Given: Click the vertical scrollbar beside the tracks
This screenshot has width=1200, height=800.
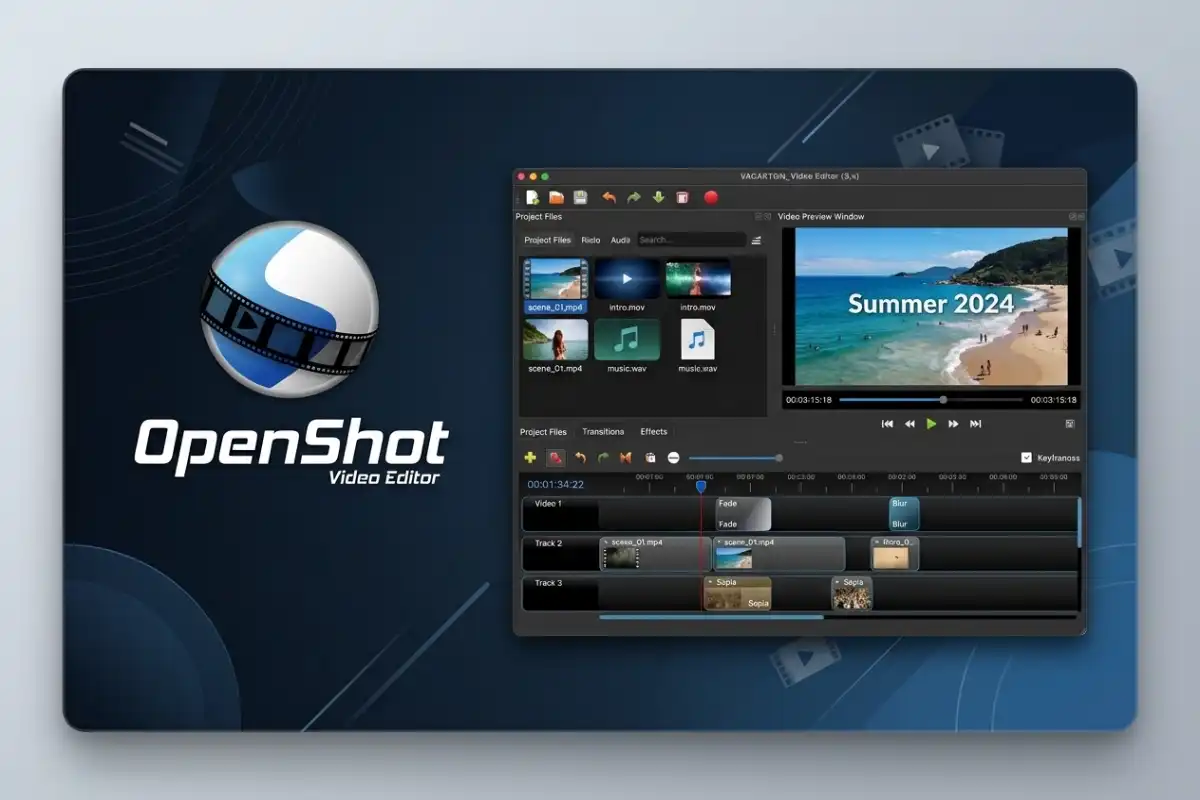Looking at the screenshot, I should [1079, 521].
